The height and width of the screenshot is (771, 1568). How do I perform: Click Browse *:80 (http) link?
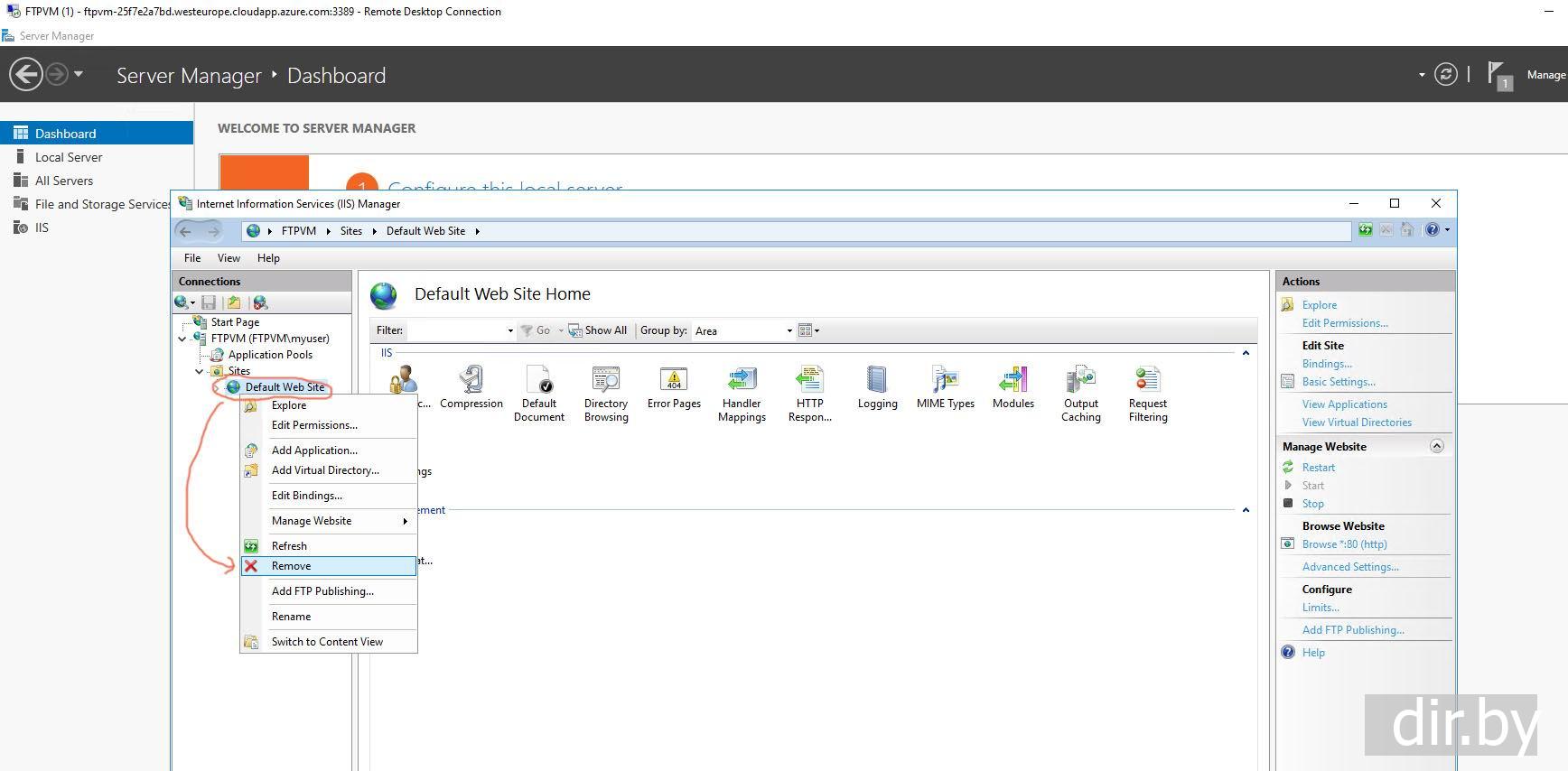(x=1344, y=544)
